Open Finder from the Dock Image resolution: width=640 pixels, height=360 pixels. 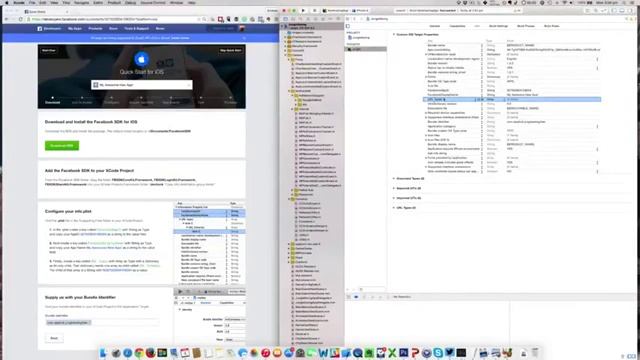tap(103, 353)
